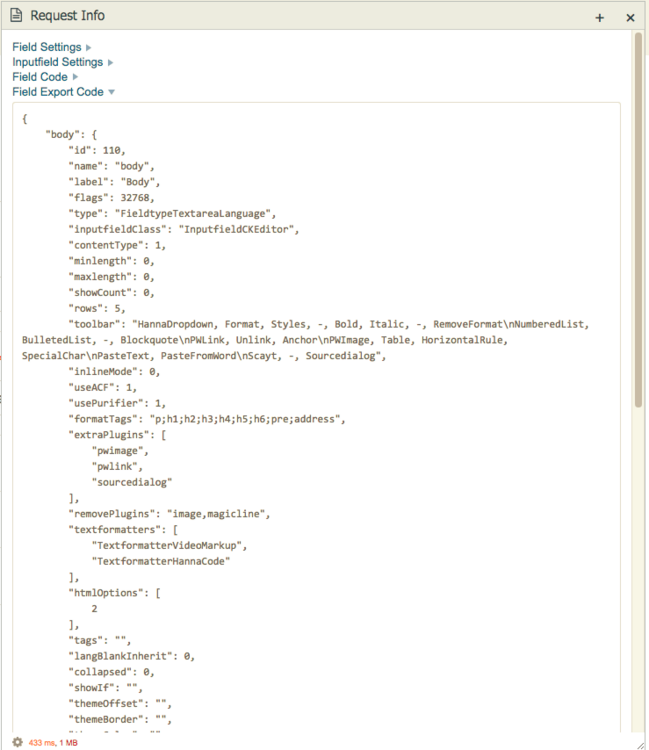Click the "flags": 32768 line
Viewport: 649px width, 750px height.
[111, 198]
